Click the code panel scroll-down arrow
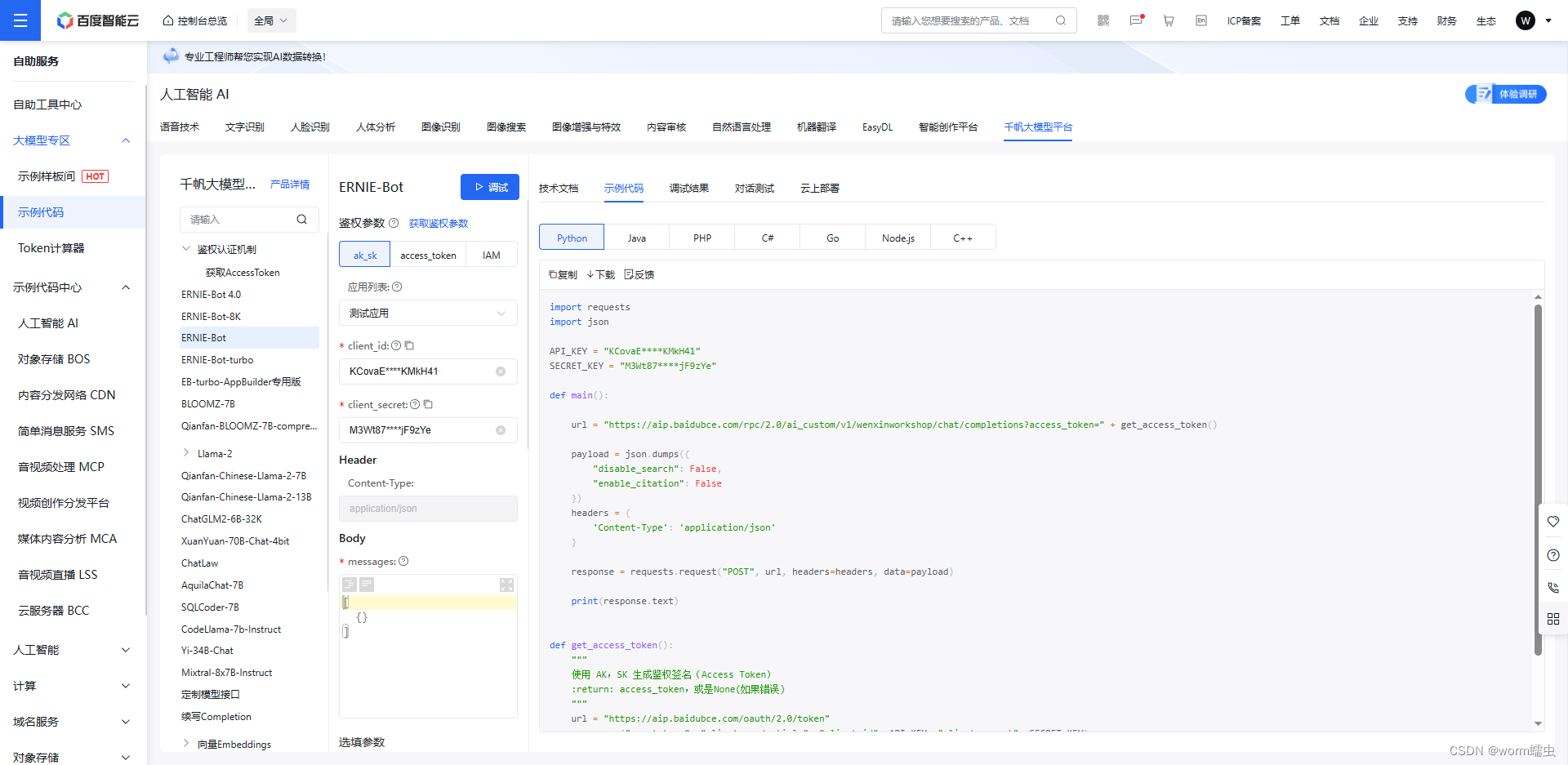Image resolution: width=1568 pixels, height=765 pixels. 1538,723
